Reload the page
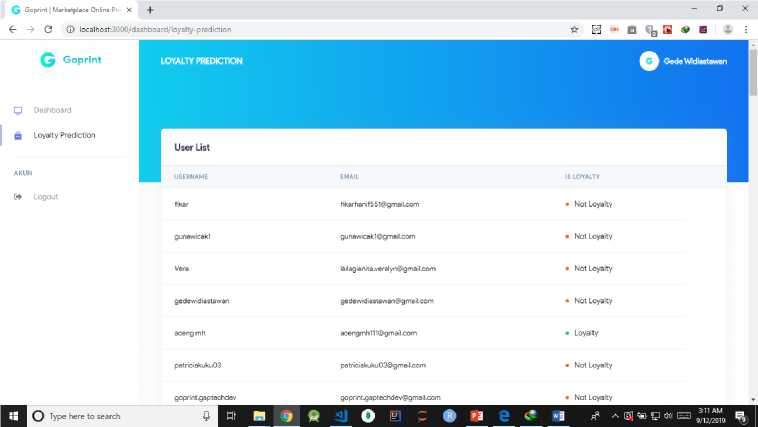 coord(48,29)
